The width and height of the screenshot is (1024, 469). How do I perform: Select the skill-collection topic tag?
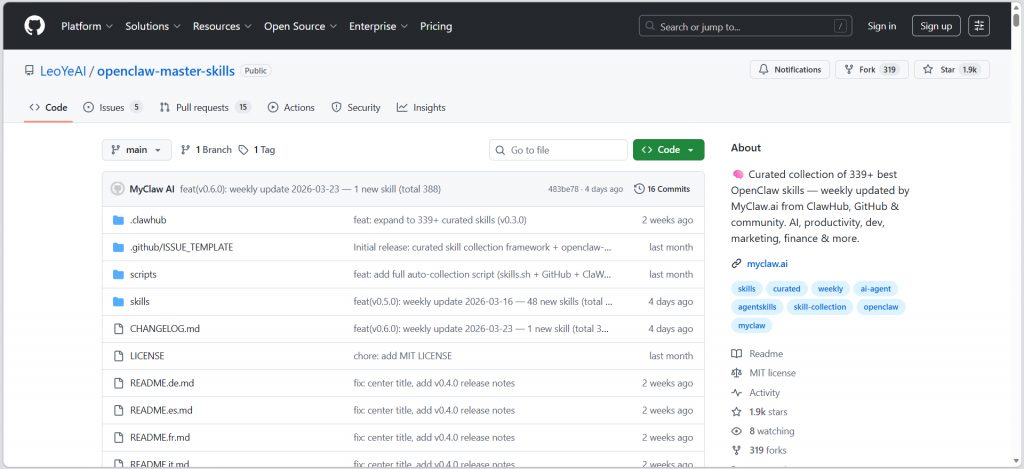[x=820, y=307]
